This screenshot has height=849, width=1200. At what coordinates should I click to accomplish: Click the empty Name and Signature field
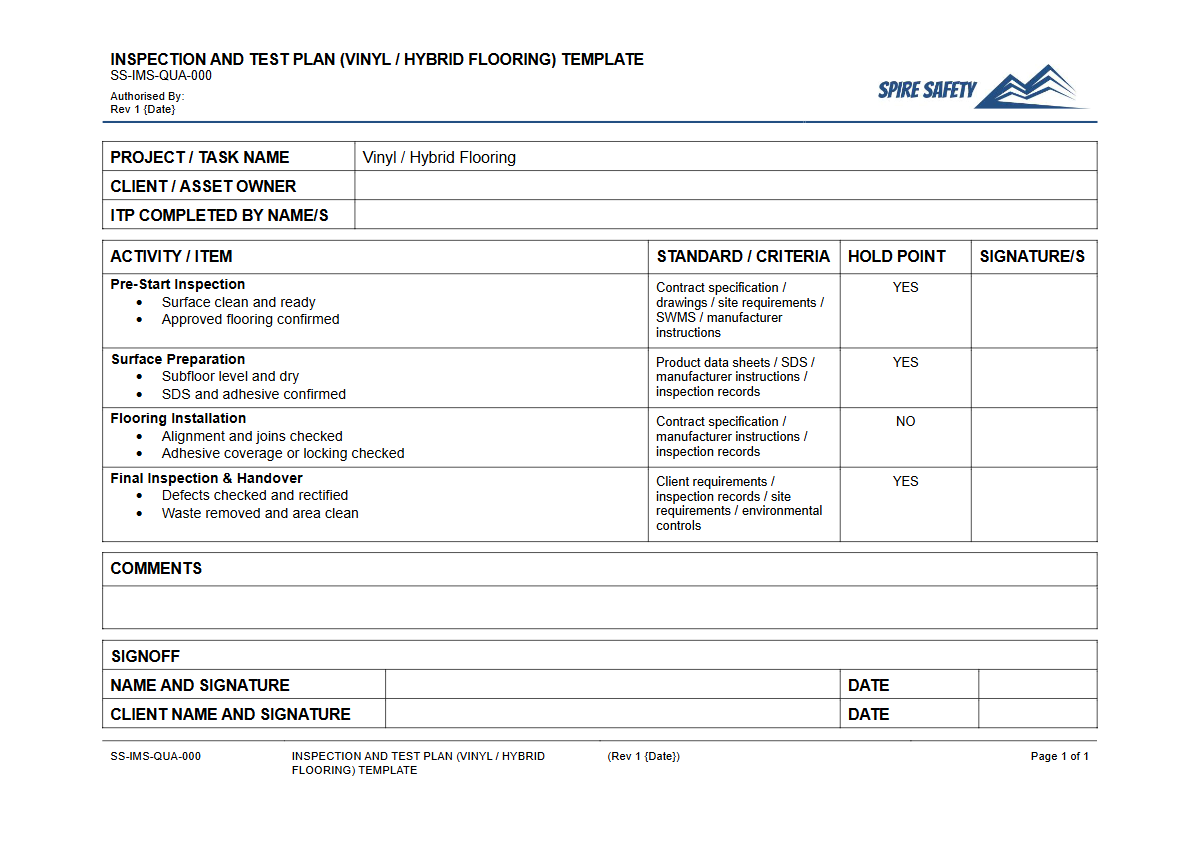tap(612, 685)
